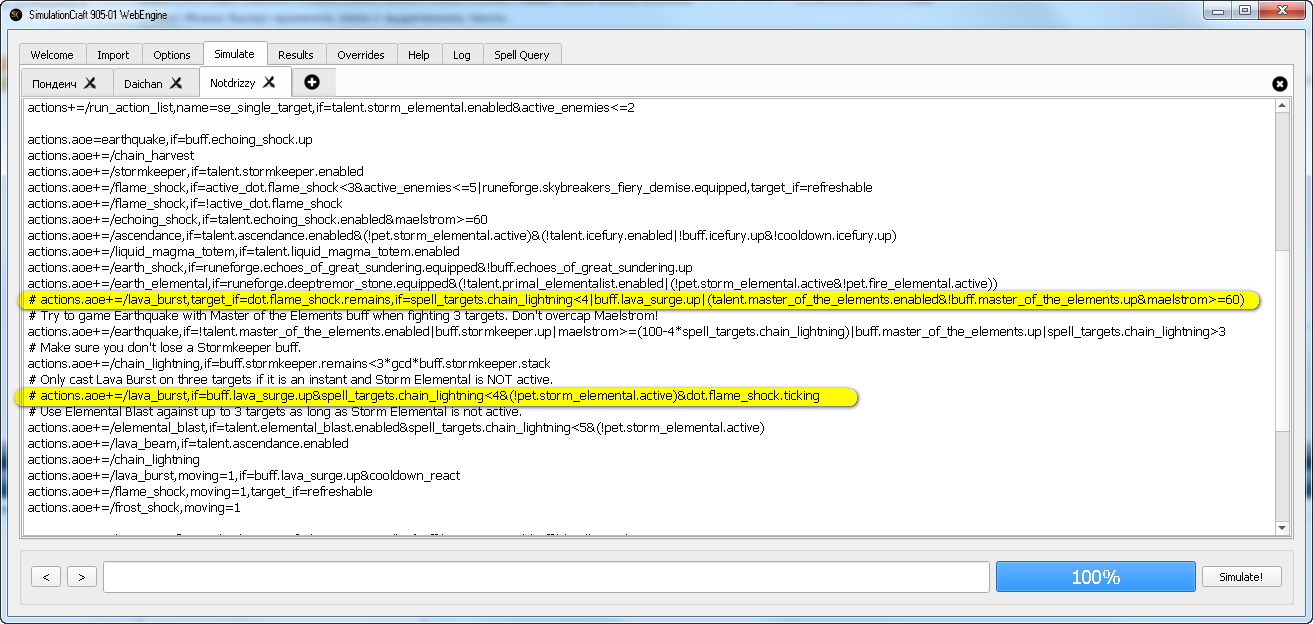Open the Options tab

[172, 55]
